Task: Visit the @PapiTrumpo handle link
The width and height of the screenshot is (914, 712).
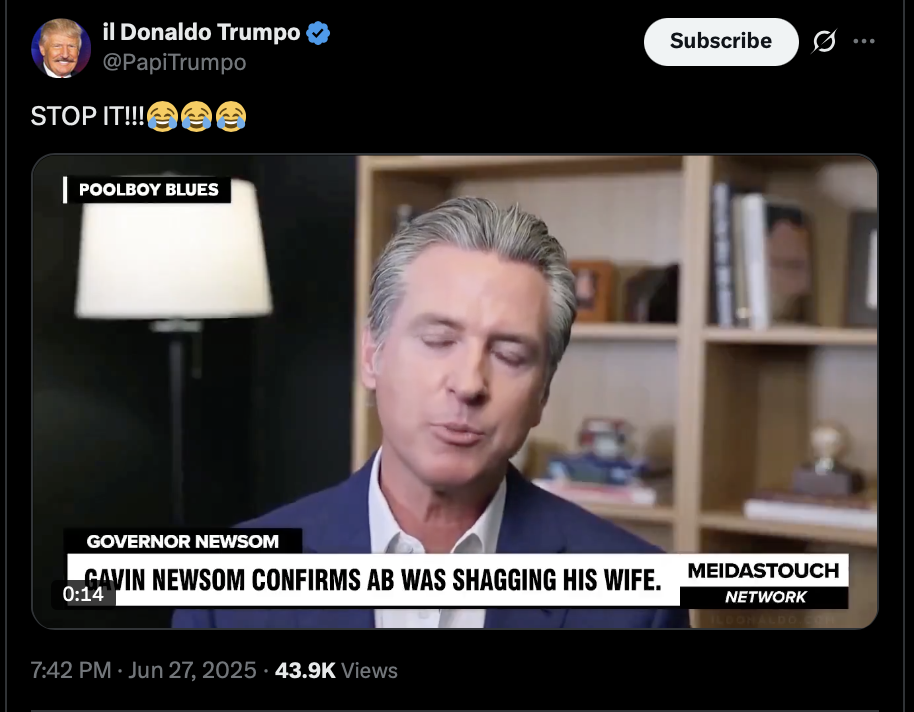Action: pyautogui.click(x=174, y=62)
